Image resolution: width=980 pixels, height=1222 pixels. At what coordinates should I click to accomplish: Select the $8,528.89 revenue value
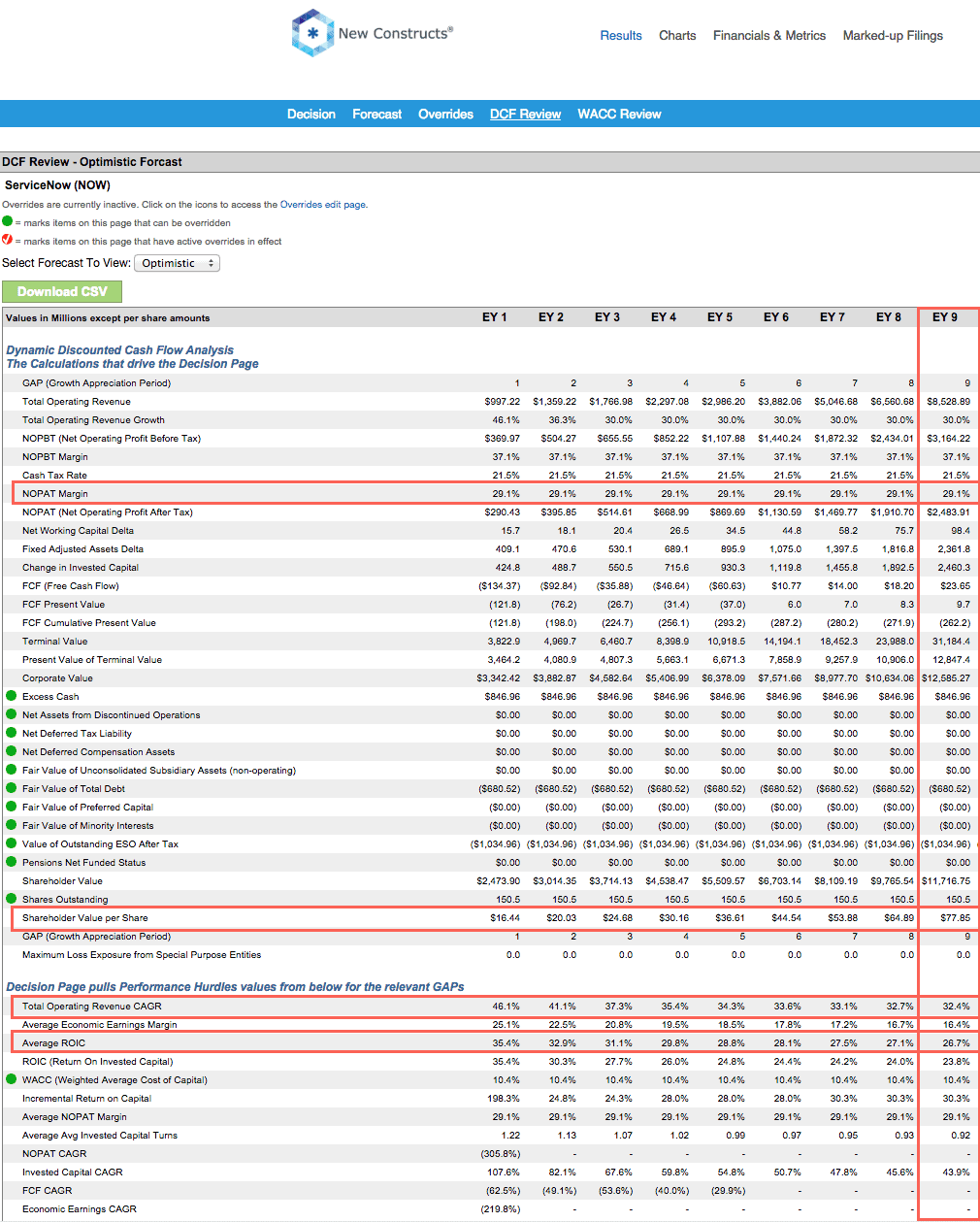(x=948, y=402)
